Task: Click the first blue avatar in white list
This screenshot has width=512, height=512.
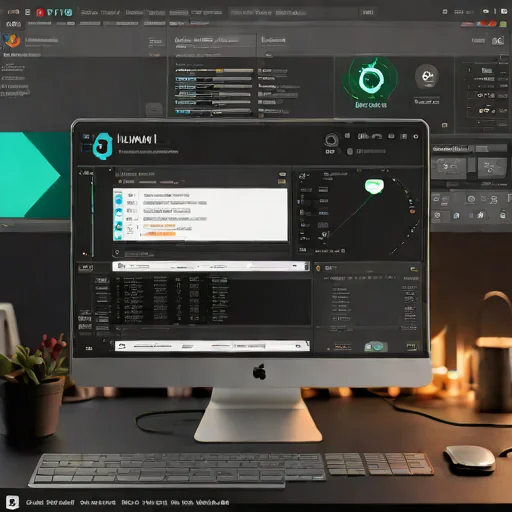Action: pos(119,200)
